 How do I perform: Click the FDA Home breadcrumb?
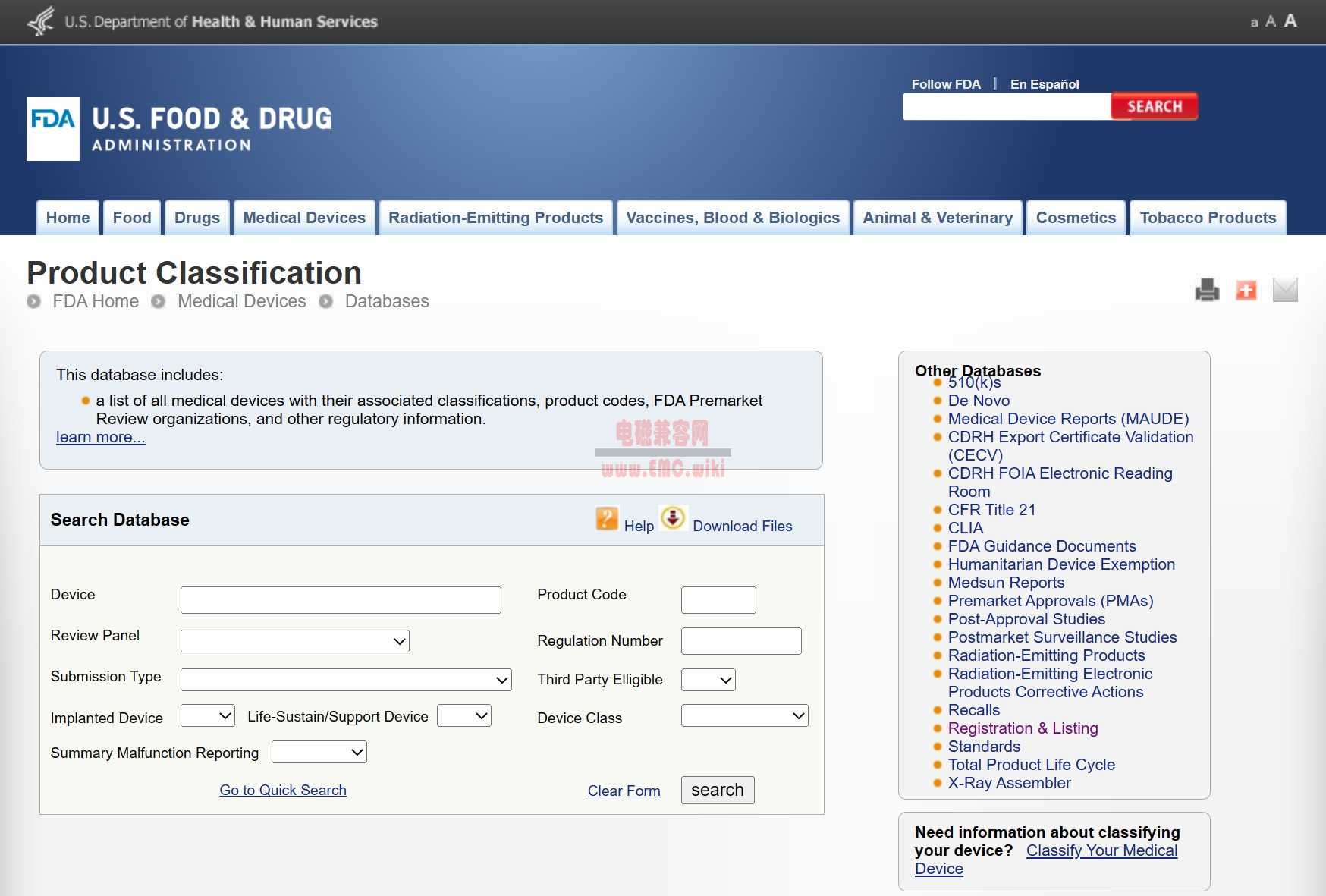tap(96, 301)
